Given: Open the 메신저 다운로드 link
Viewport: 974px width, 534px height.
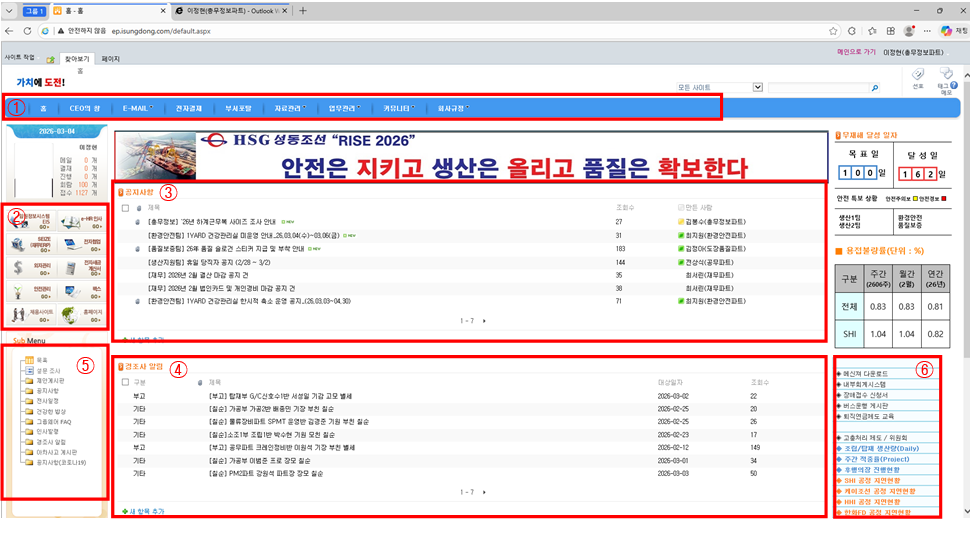Looking at the screenshot, I should pos(865,374).
